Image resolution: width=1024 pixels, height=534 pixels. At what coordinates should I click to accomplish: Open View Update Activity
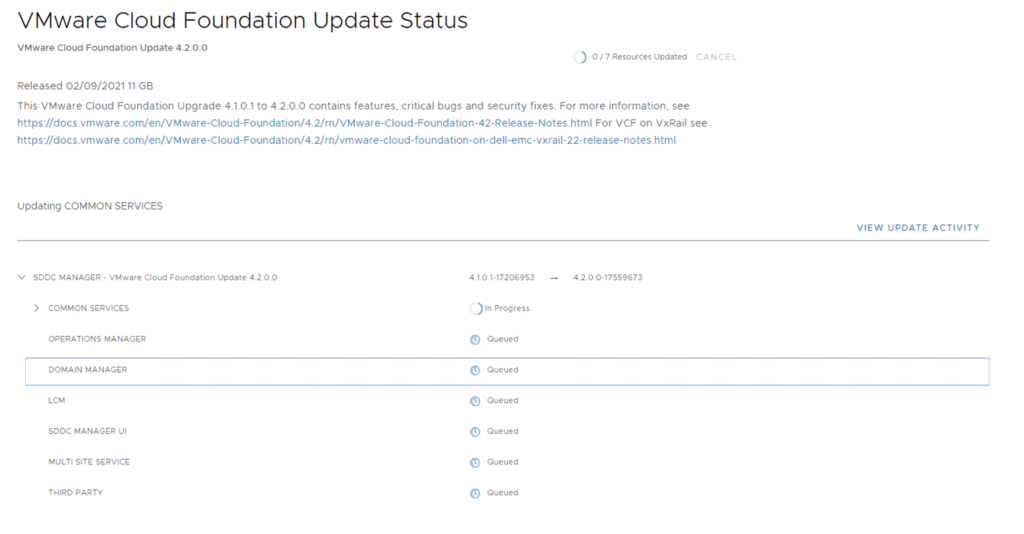917,228
